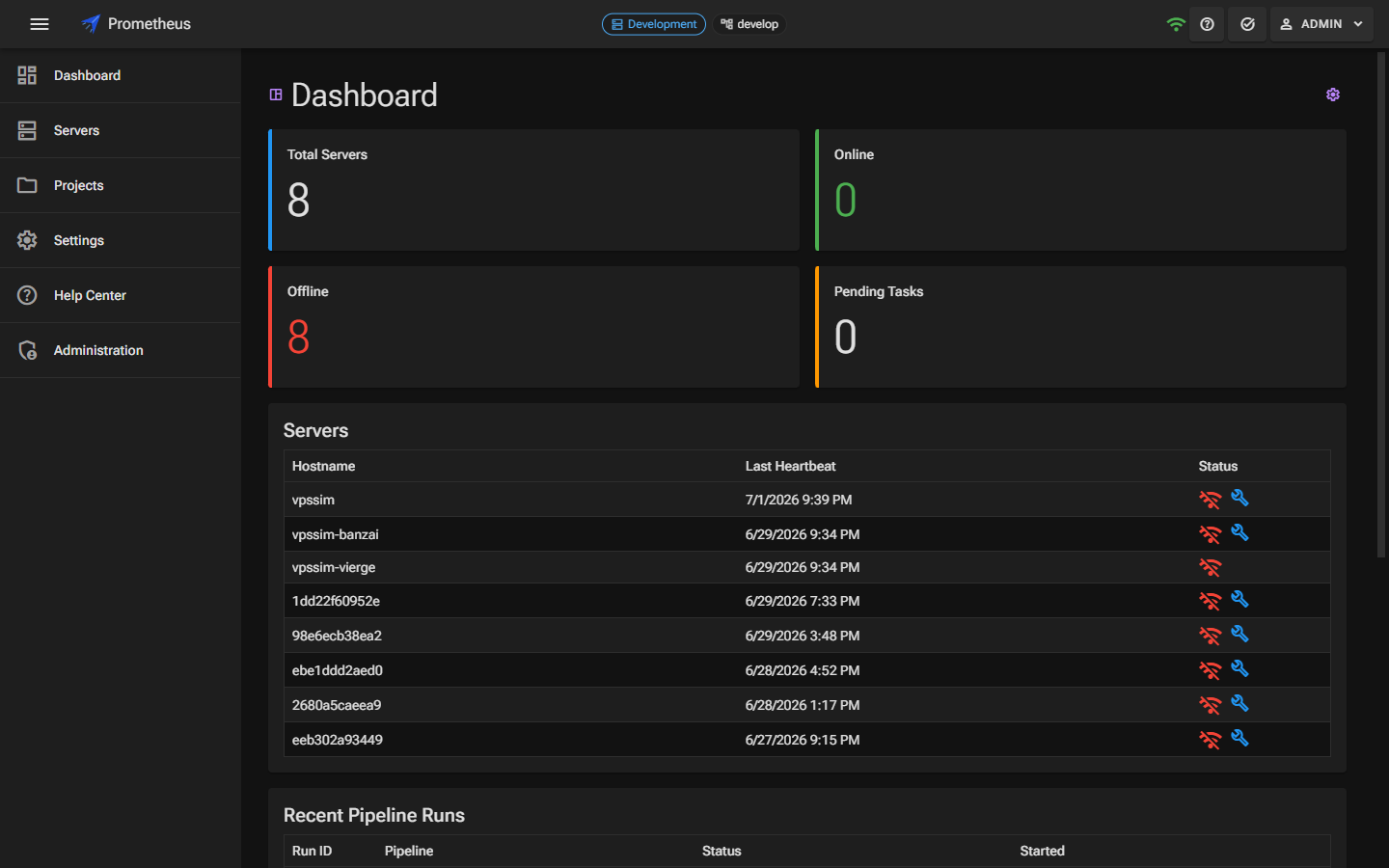
Task: Open Servers in sidebar
Action: point(121,130)
